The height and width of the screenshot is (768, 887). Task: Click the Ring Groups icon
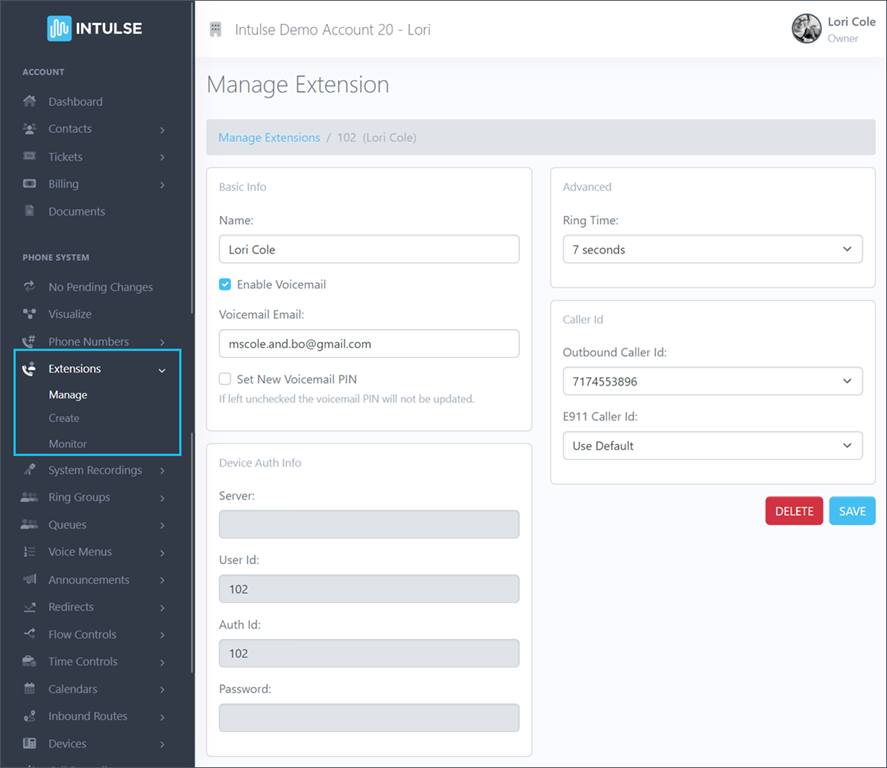(30, 497)
